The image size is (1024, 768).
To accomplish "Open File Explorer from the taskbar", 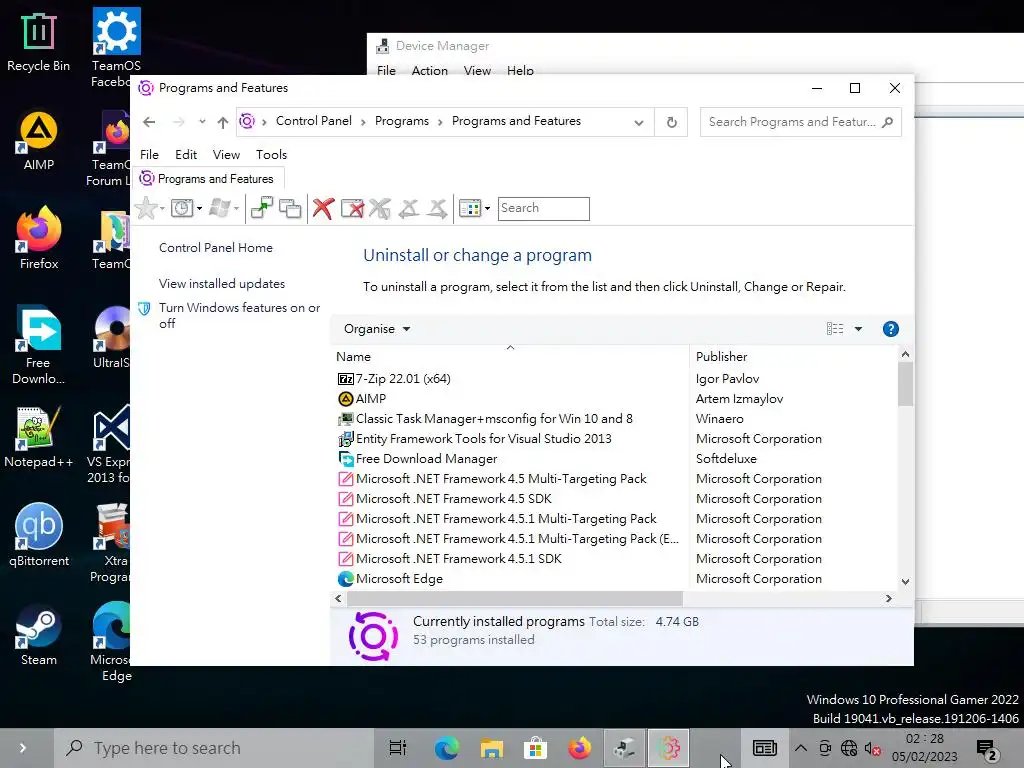I will tap(491, 748).
